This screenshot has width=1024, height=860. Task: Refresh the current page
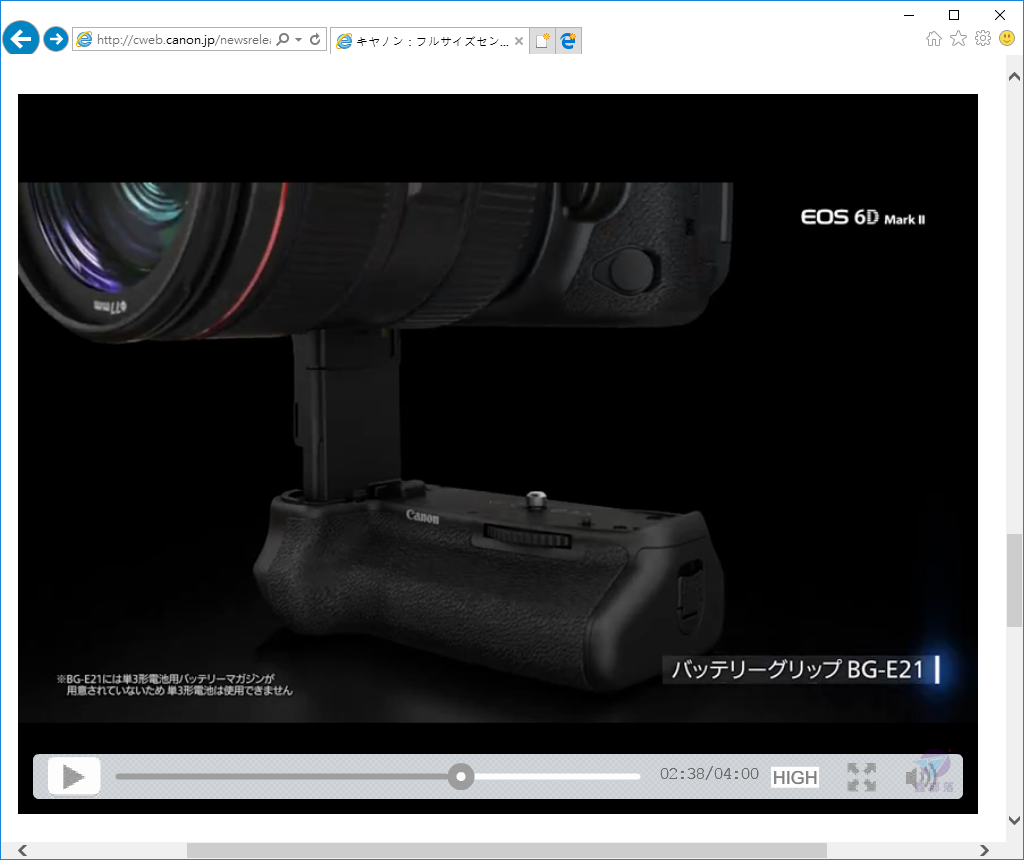(x=315, y=40)
